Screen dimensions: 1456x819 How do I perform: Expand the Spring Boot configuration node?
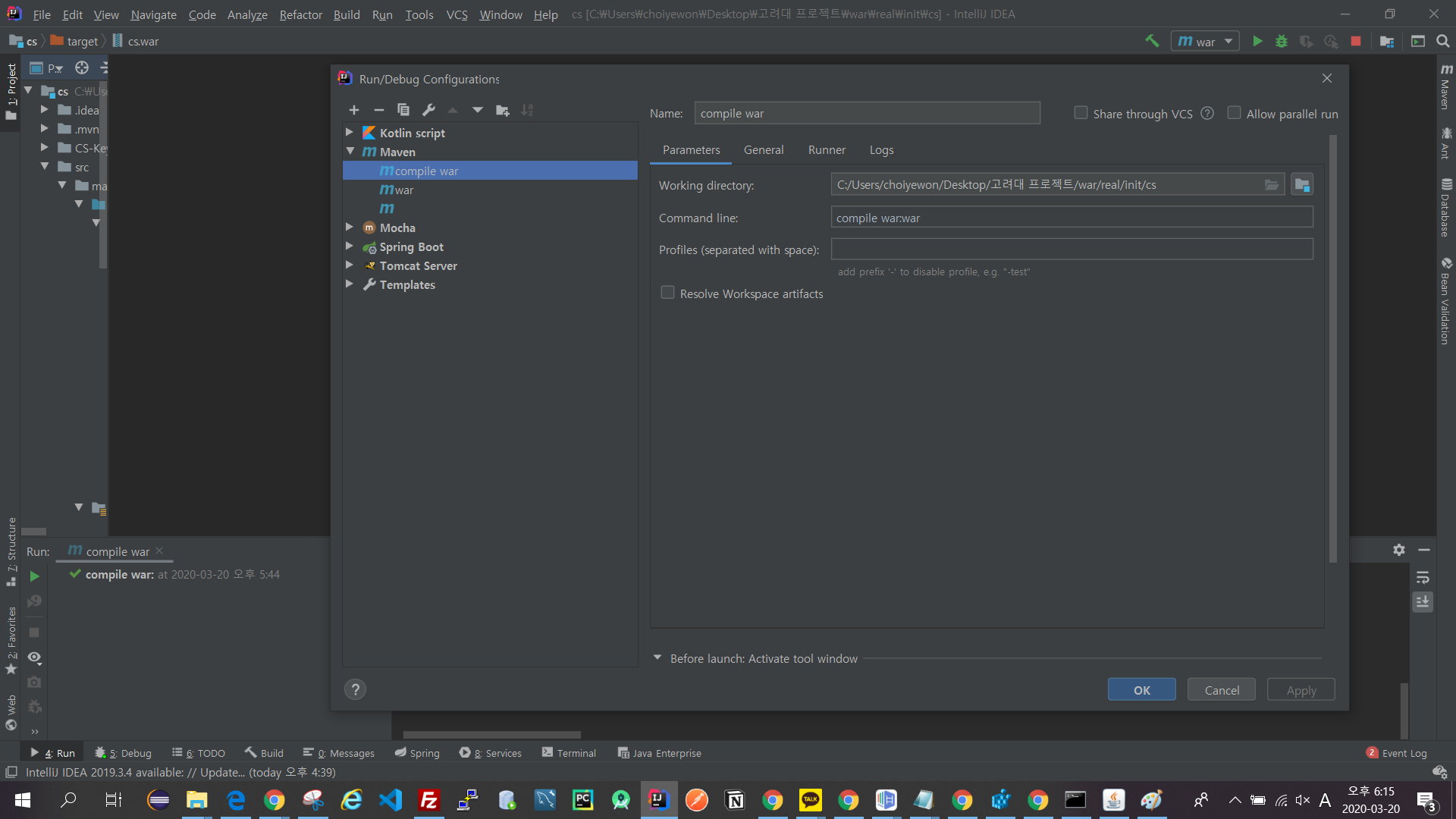click(x=350, y=246)
